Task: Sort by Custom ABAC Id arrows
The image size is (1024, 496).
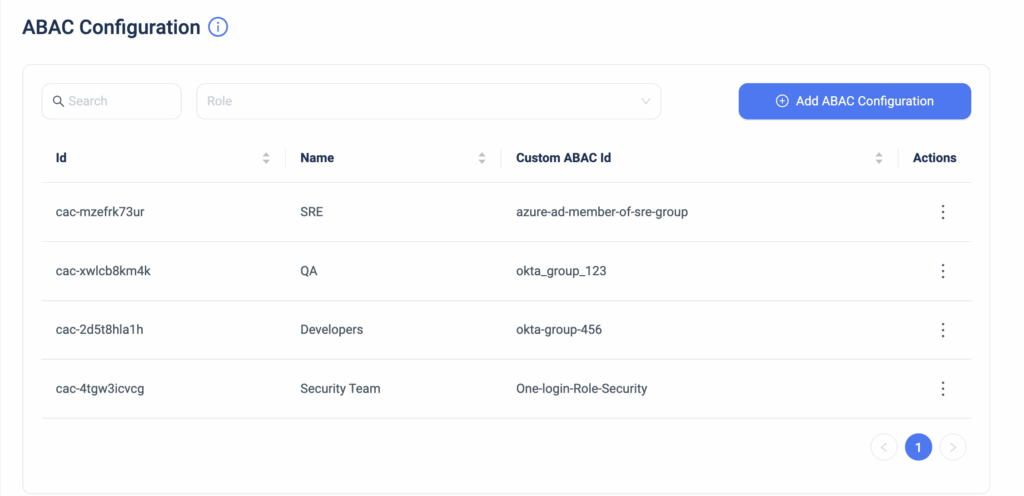Action: point(879,158)
